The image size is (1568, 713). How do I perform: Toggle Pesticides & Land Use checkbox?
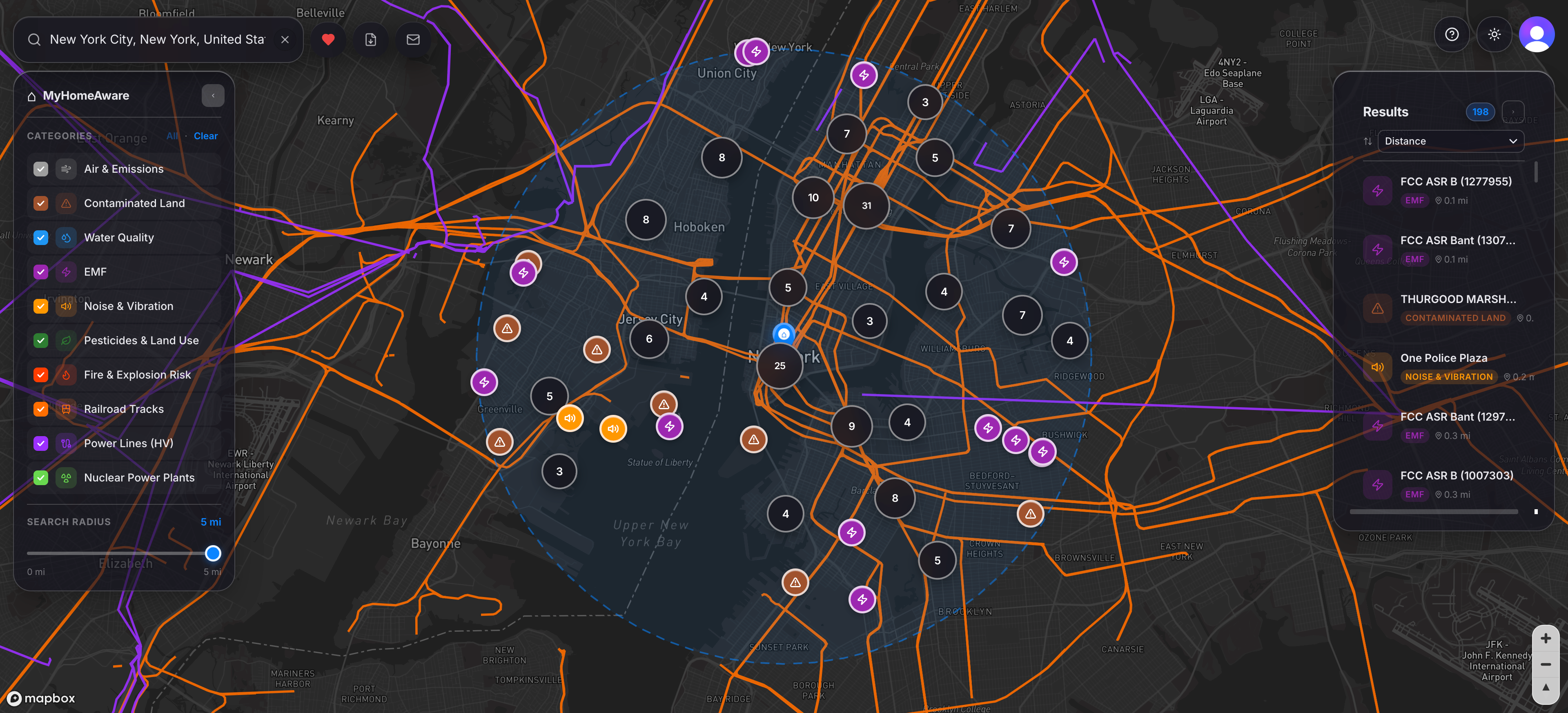point(41,340)
